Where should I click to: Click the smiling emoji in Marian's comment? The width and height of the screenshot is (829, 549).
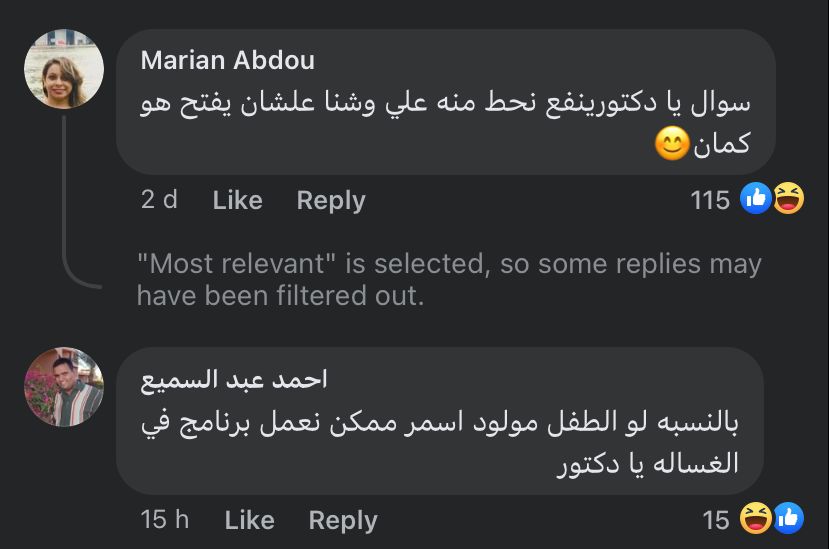pyautogui.click(x=672, y=147)
